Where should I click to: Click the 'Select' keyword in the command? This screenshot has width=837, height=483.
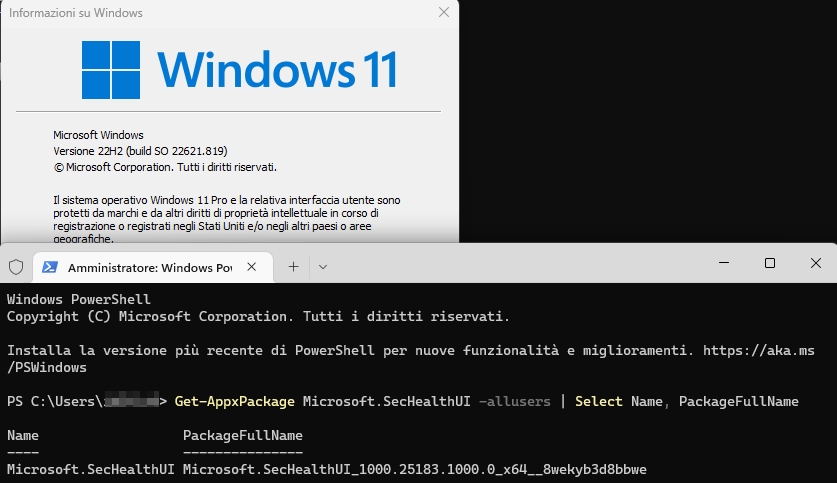[598, 401]
